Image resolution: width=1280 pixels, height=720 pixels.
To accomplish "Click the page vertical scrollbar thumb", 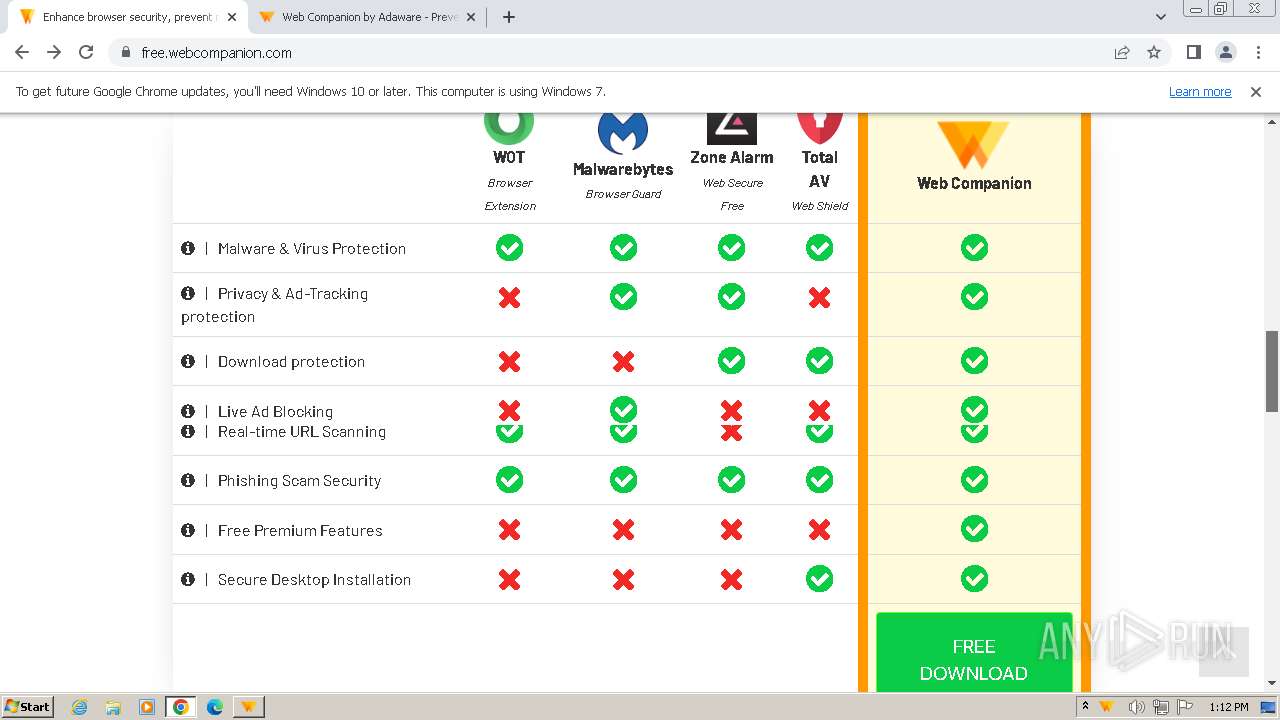I will (x=1272, y=370).
